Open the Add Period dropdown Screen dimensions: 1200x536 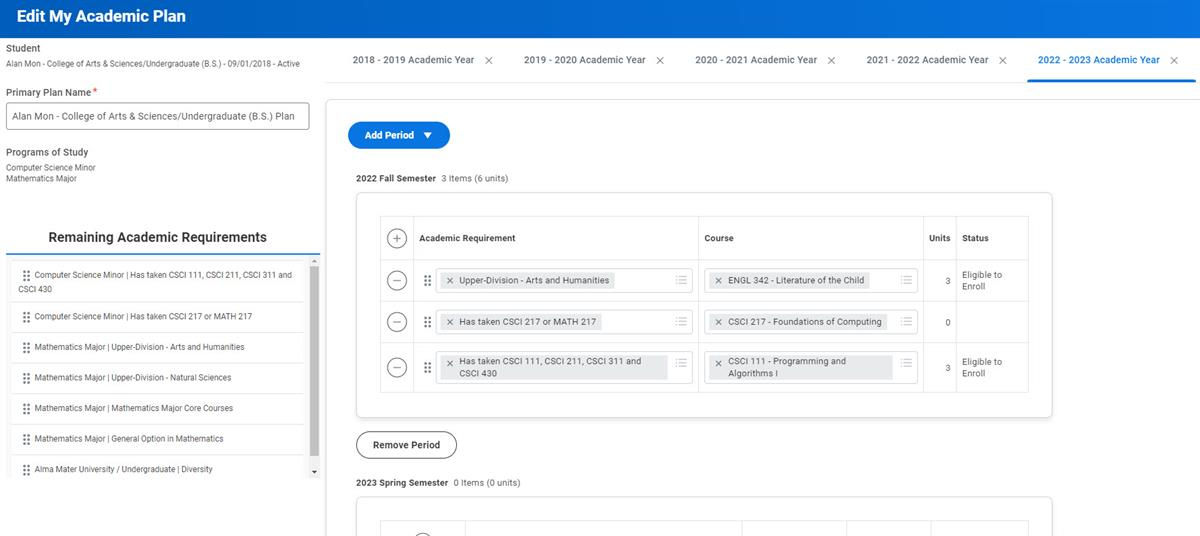(x=399, y=135)
